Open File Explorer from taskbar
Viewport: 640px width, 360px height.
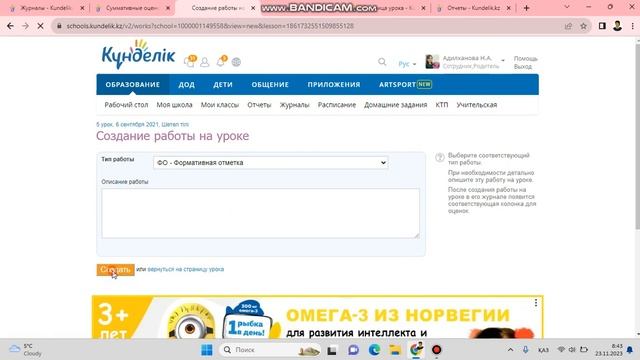pyautogui.click(x=395, y=350)
